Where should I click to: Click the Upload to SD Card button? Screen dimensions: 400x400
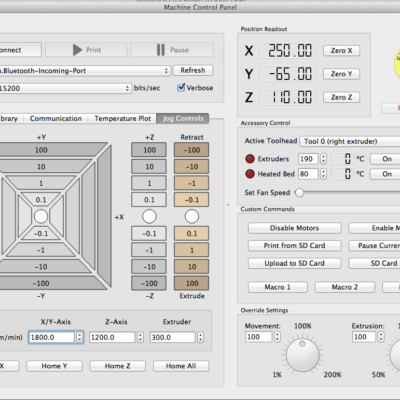[295, 263]
